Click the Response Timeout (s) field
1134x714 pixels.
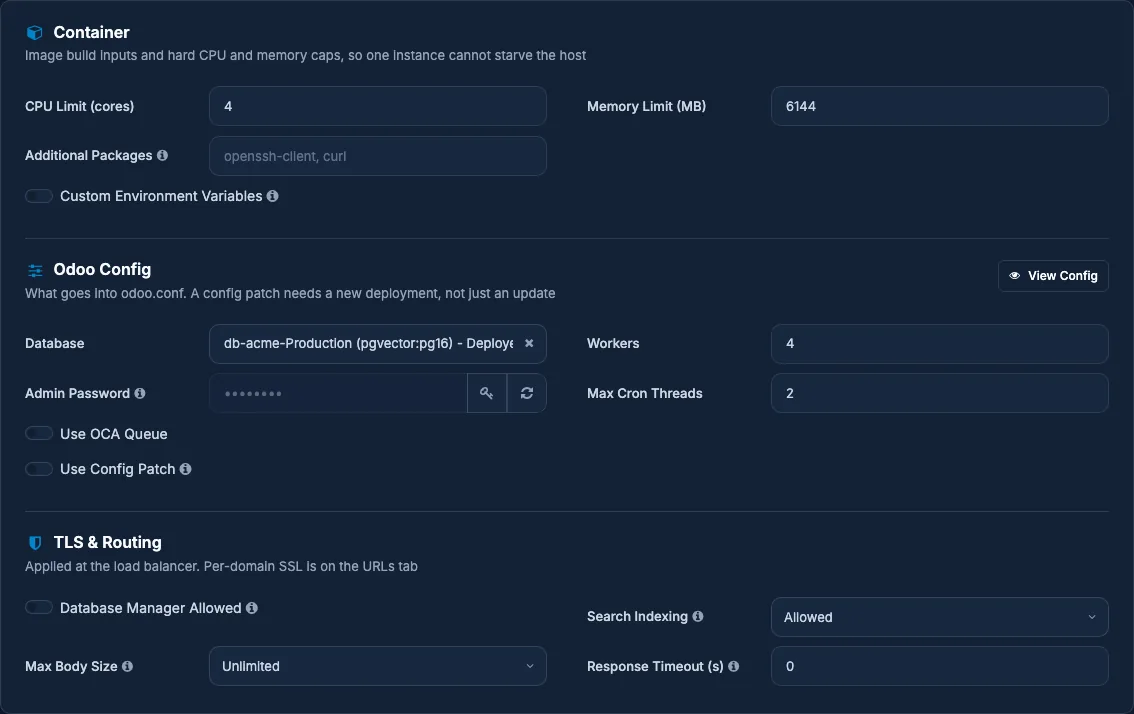(x=939, y=666)
